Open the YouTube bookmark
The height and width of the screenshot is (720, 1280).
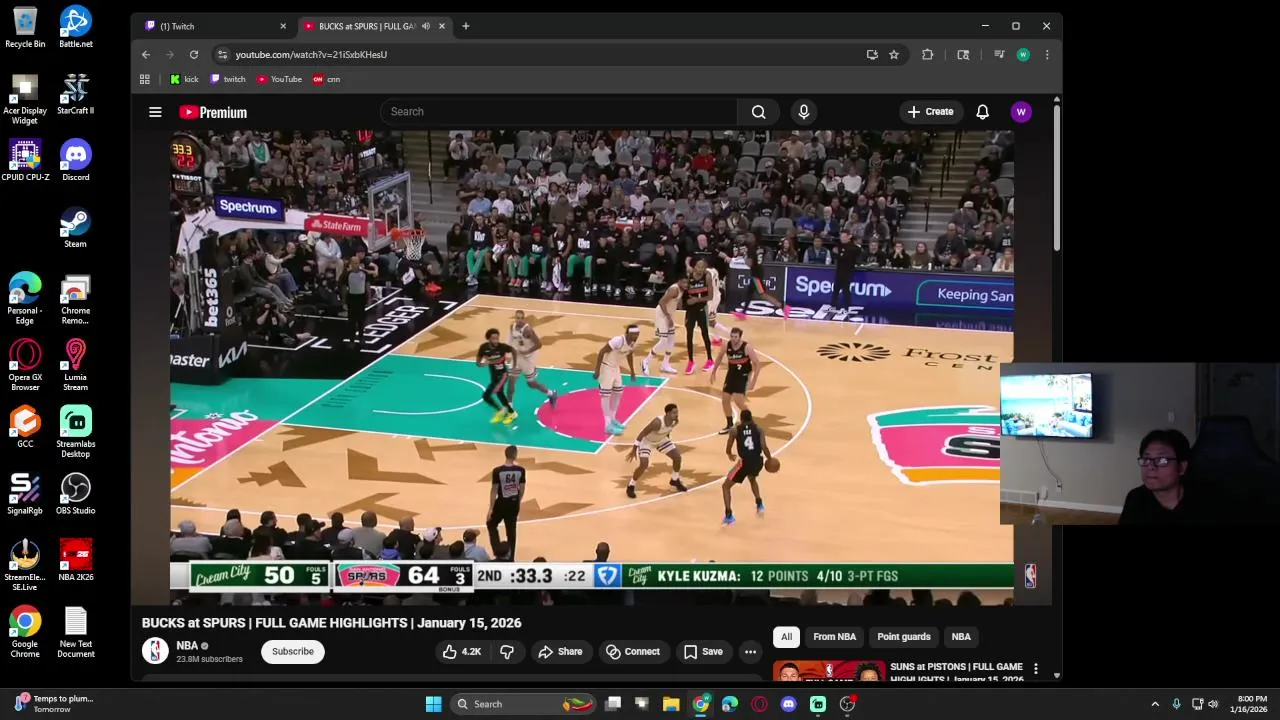tap(279, 79)
